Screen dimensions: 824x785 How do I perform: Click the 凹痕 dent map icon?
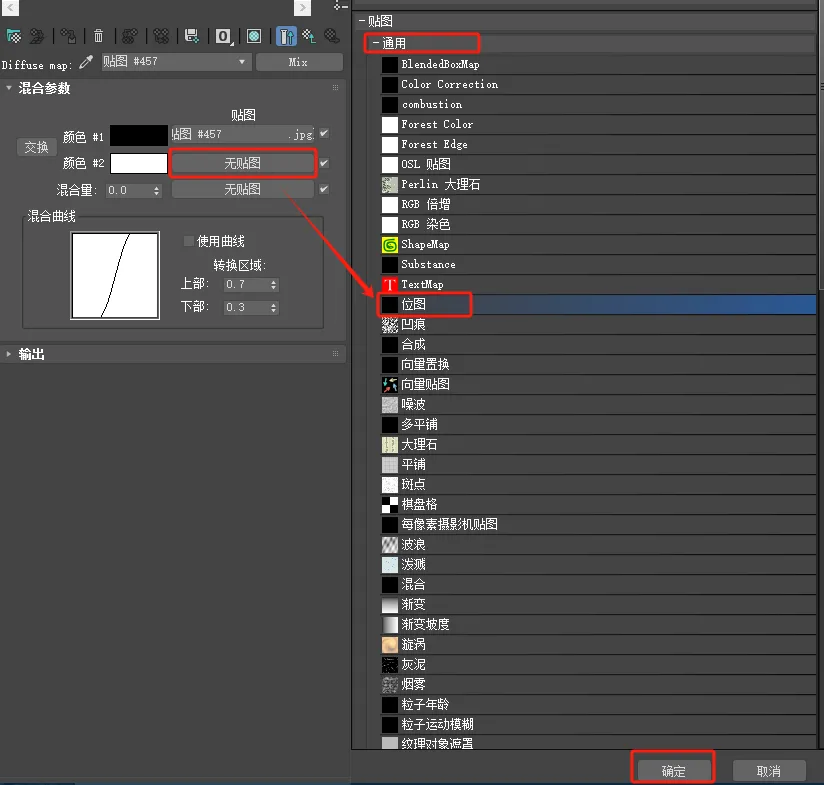[389, 325]
